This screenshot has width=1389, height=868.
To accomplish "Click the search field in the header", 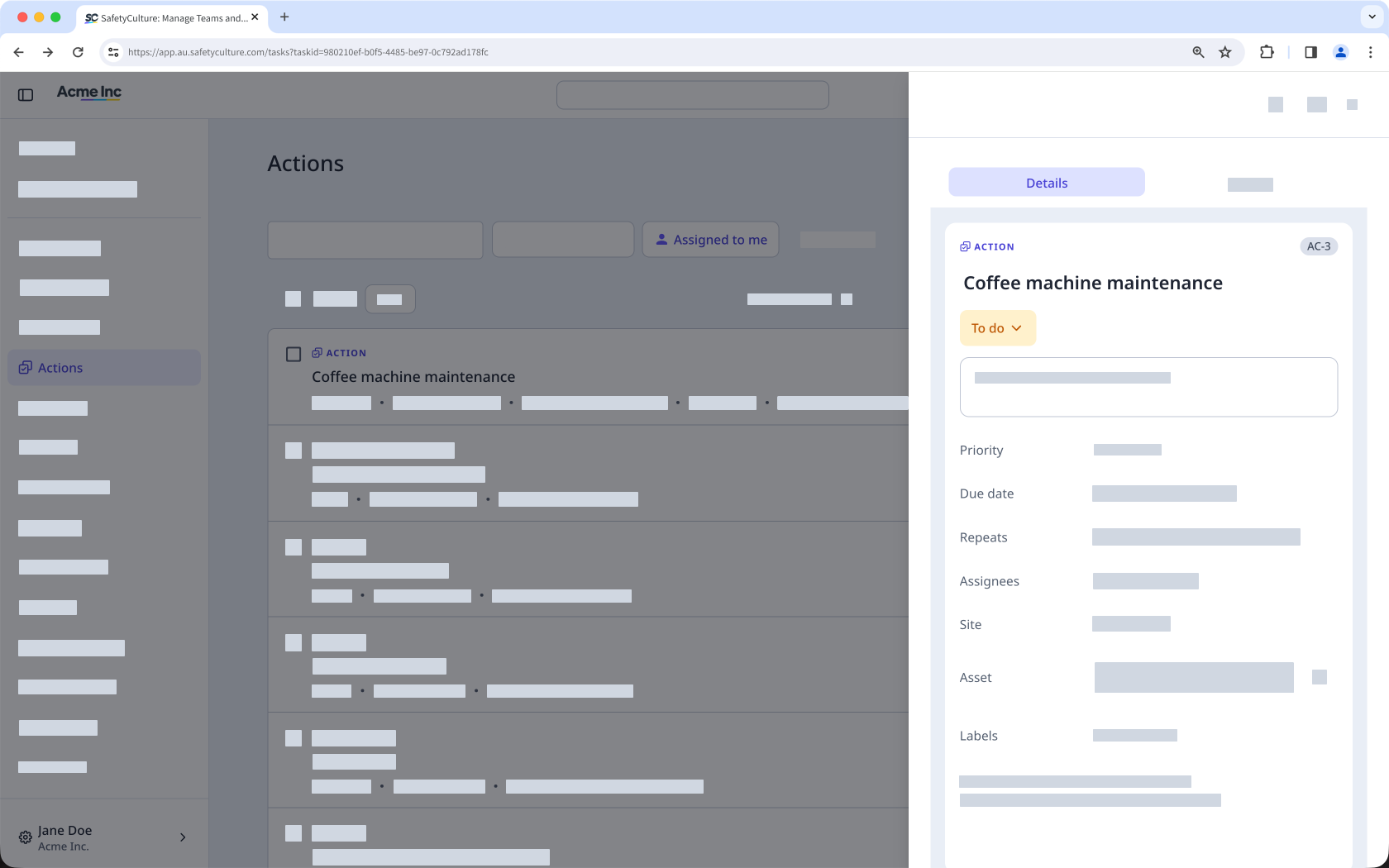I will pyautogui.click(x=693, y=95).
